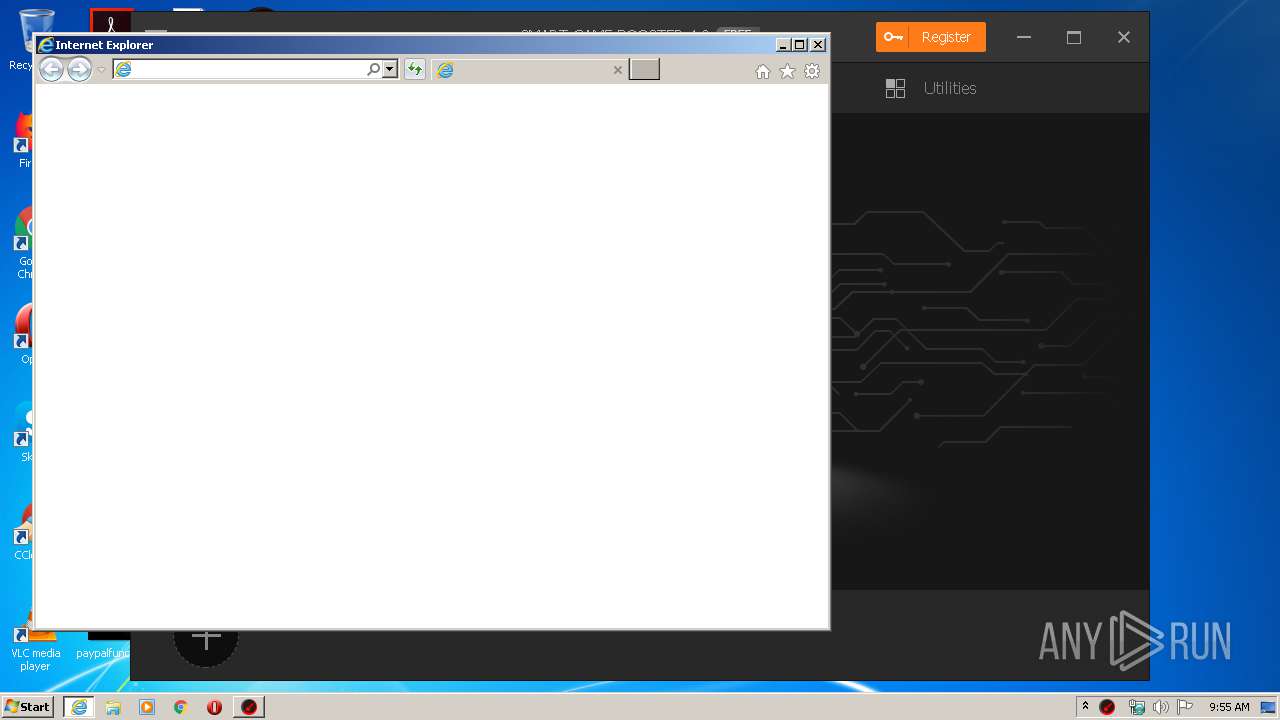Open Chrome from the taskbar
This screenshot has width=1280, height=720.
tap(181, 707)
